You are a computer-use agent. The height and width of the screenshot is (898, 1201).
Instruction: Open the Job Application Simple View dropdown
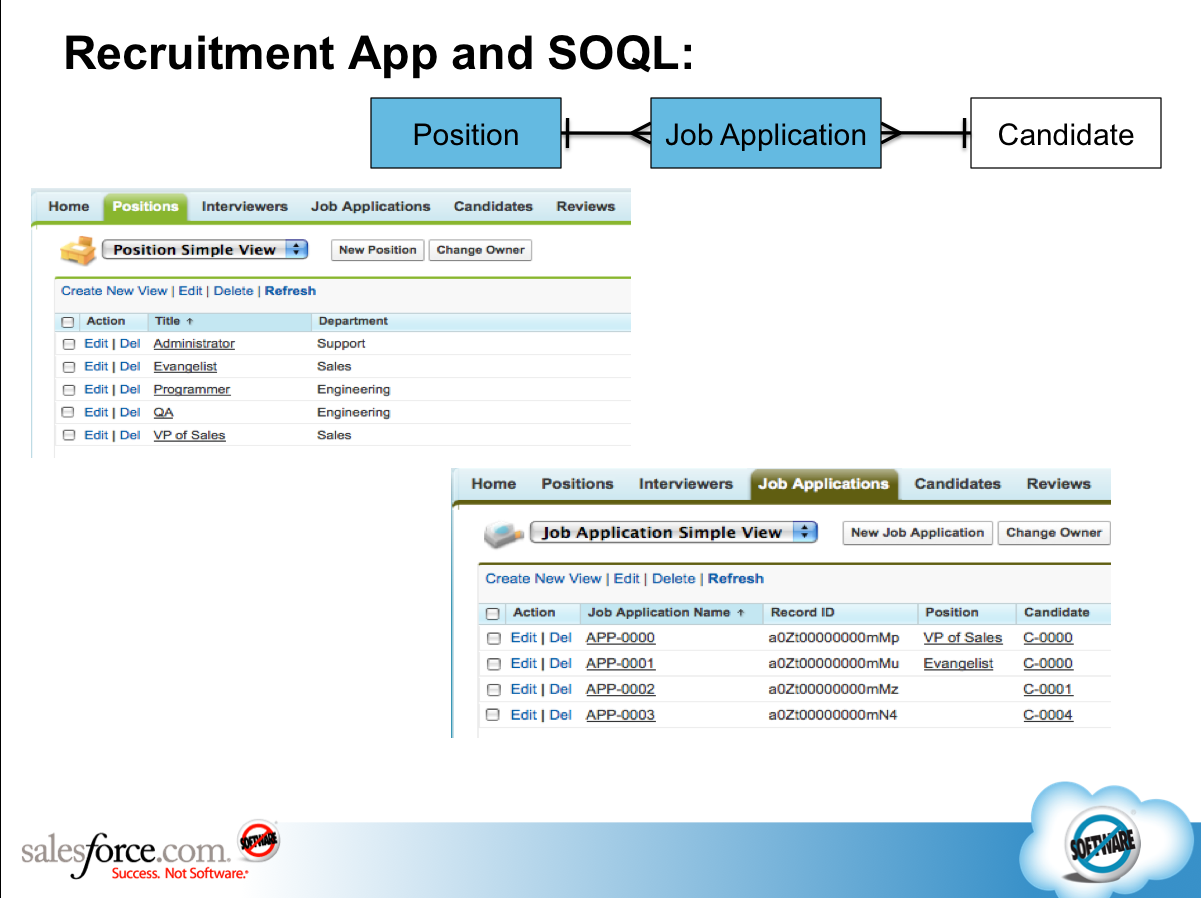click(805, 532)
